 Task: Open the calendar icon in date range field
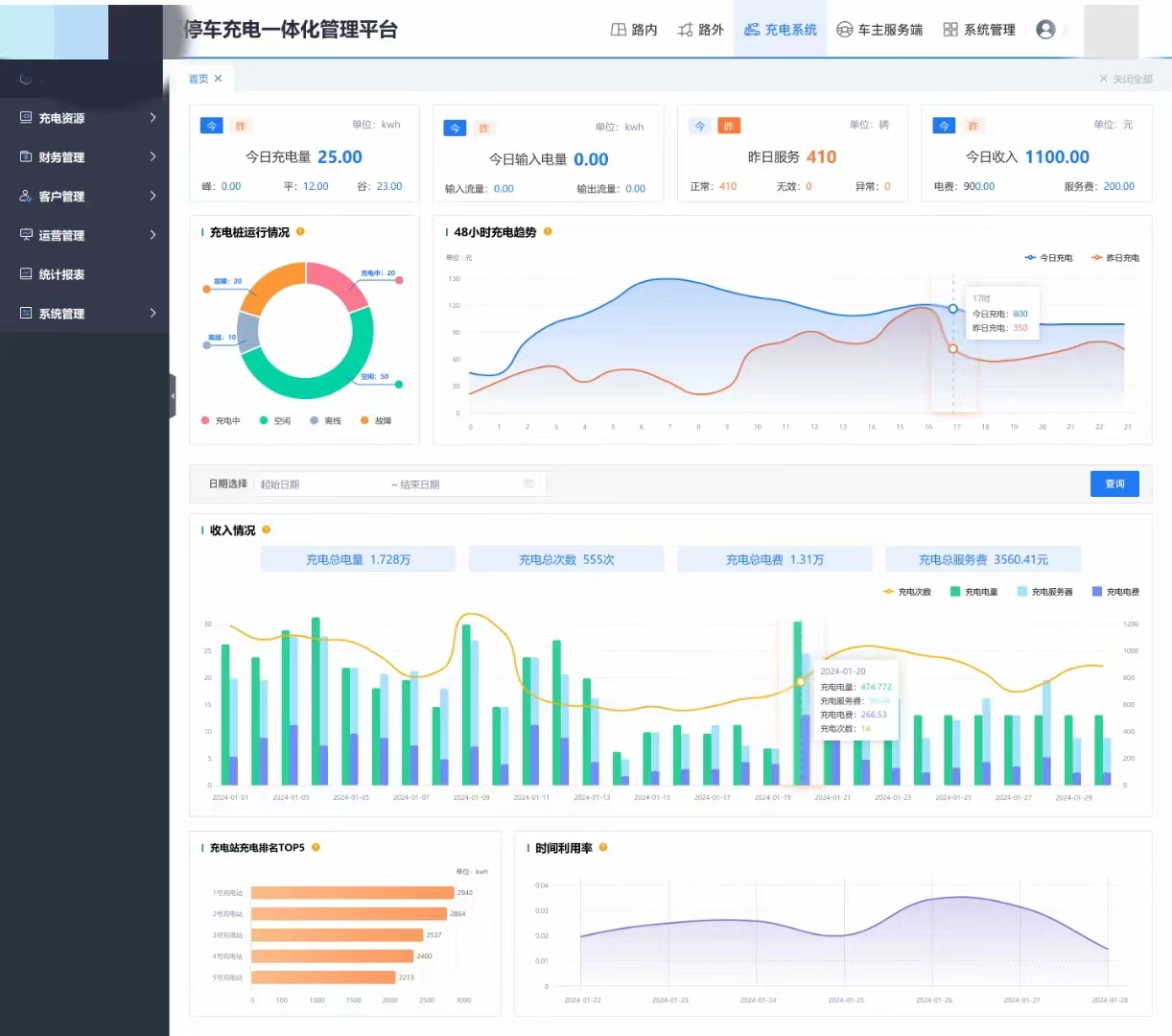coord(528,484)
